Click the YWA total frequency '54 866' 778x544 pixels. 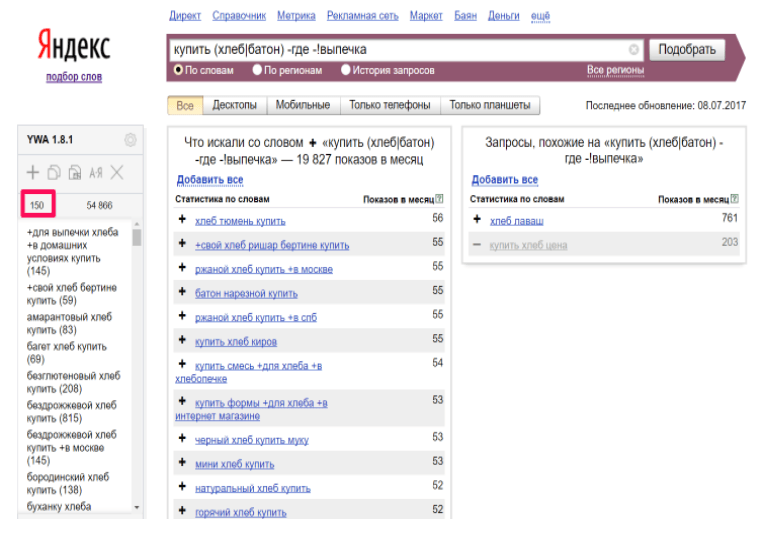99,205
